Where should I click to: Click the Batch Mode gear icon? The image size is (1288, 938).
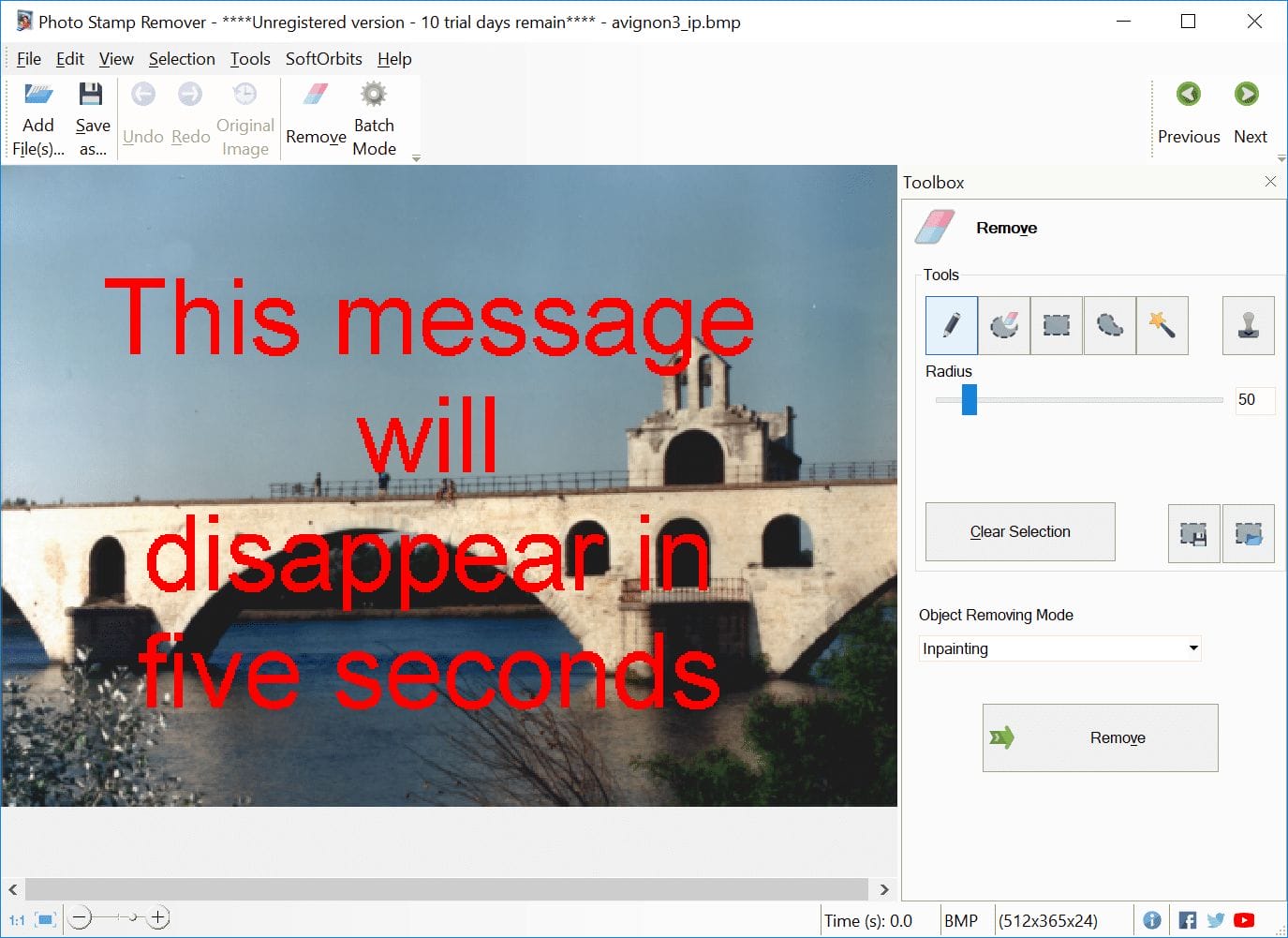click(374, 95)
